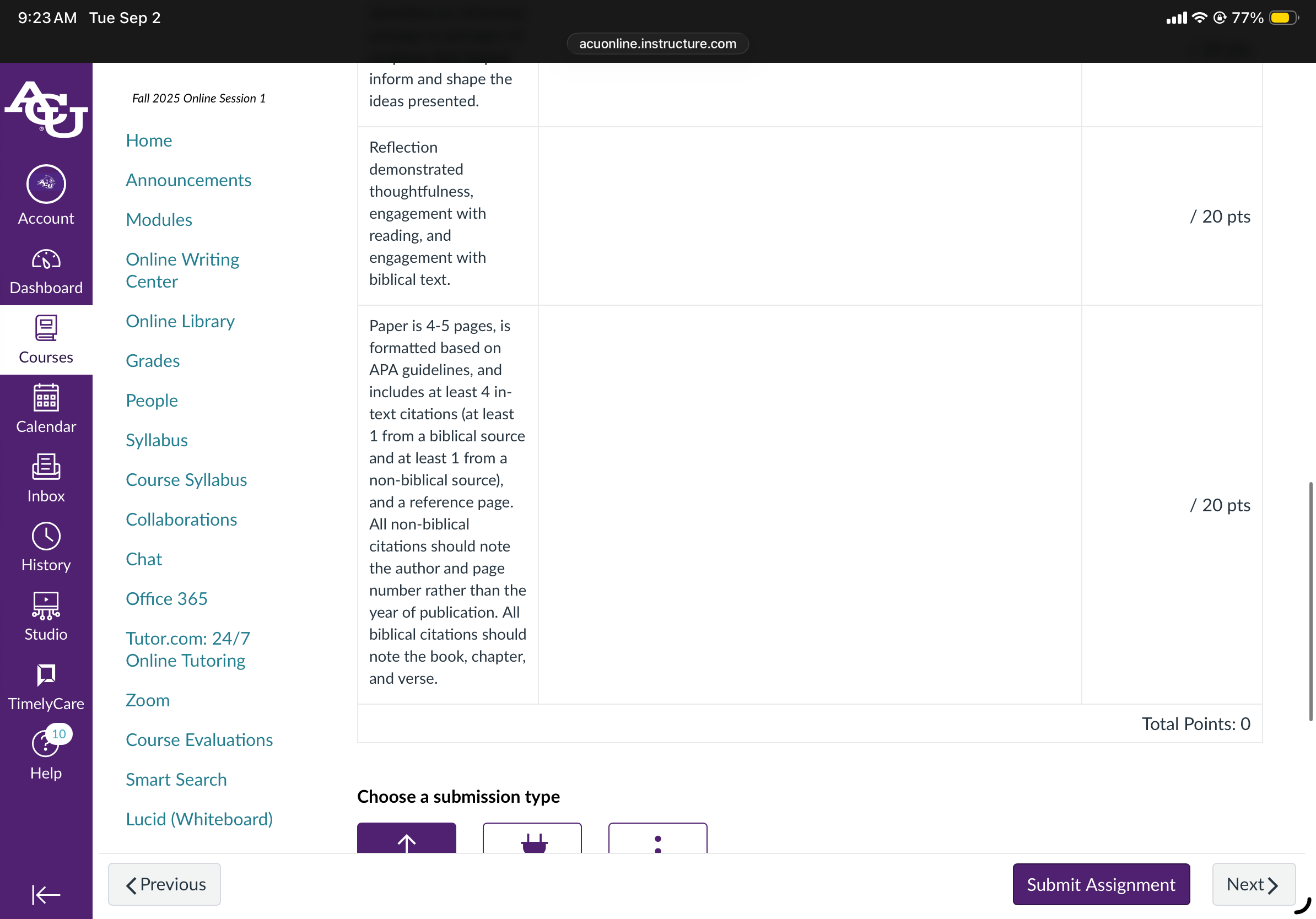Open the TimelyCare icon

coord(46,675)
